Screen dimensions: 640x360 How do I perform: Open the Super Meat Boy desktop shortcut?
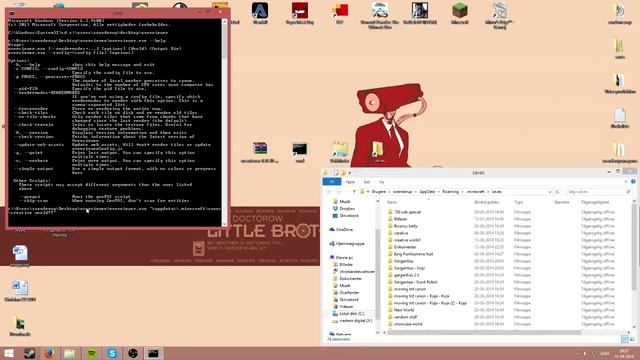(x=300, y=11)
